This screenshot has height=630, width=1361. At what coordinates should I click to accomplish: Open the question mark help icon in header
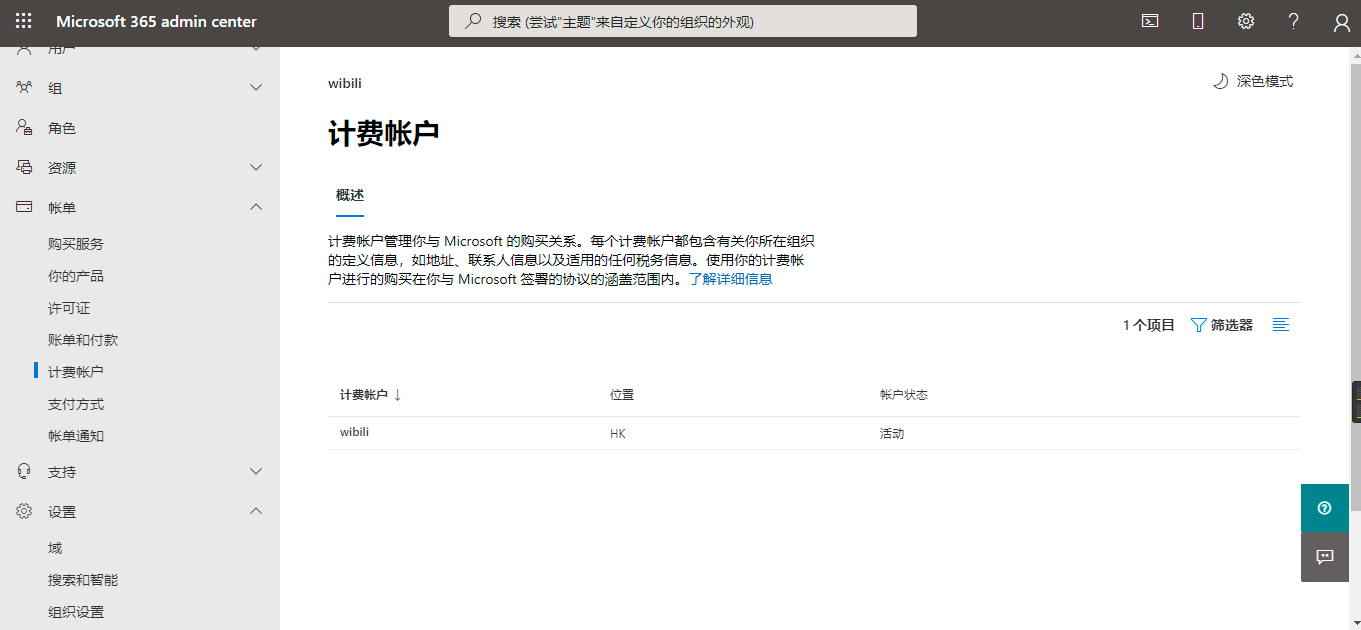(1294, 21)
